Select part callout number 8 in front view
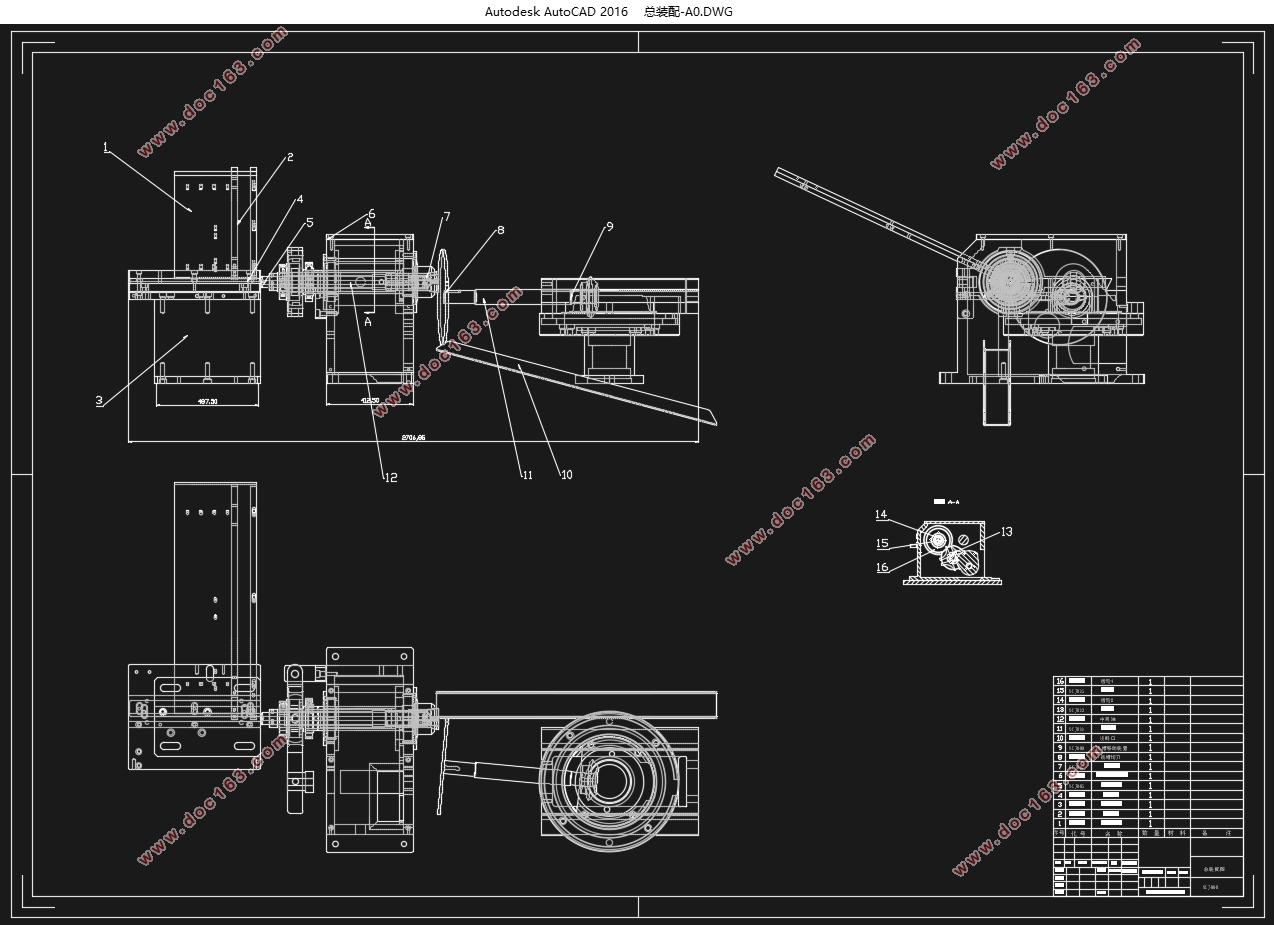The width and height of the screenshot is (1274, 925). (x=500, y=230)
